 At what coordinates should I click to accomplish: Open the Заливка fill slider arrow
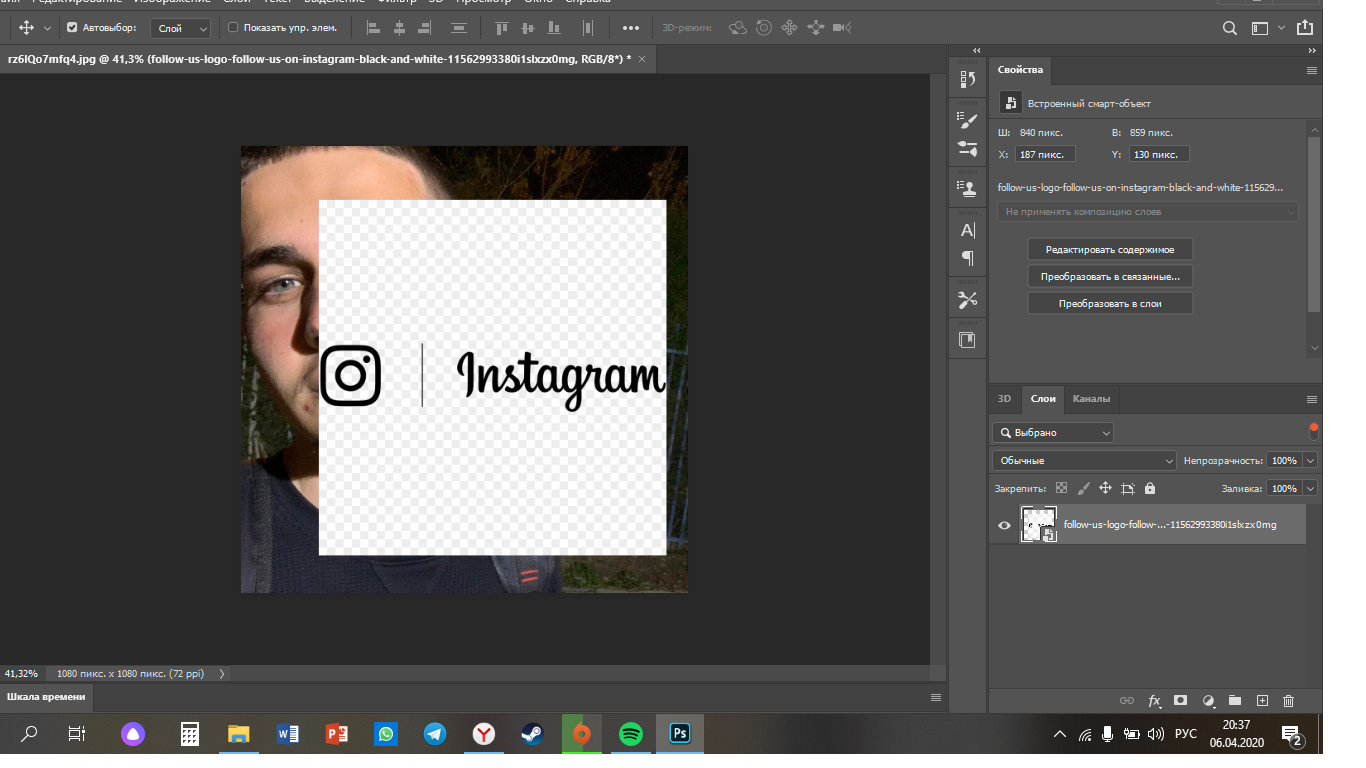pos(1310,489)
